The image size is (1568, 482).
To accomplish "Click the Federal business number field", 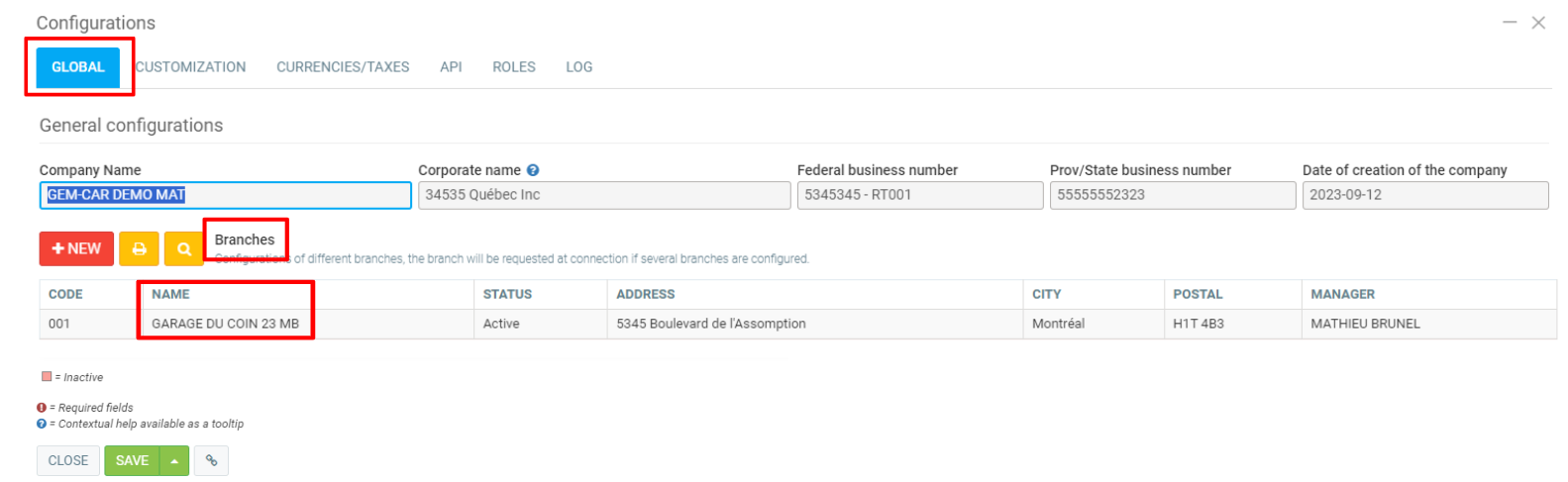I will (919, 195).
